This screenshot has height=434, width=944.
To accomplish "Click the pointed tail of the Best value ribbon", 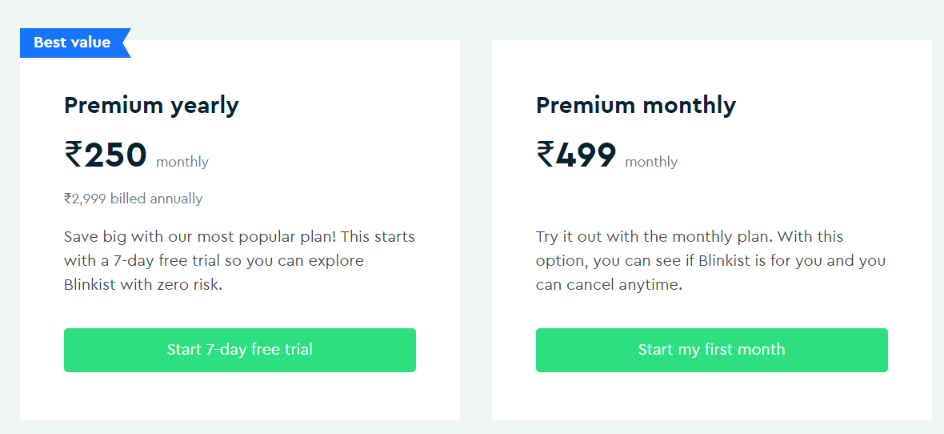I will [x=126, y=42].
